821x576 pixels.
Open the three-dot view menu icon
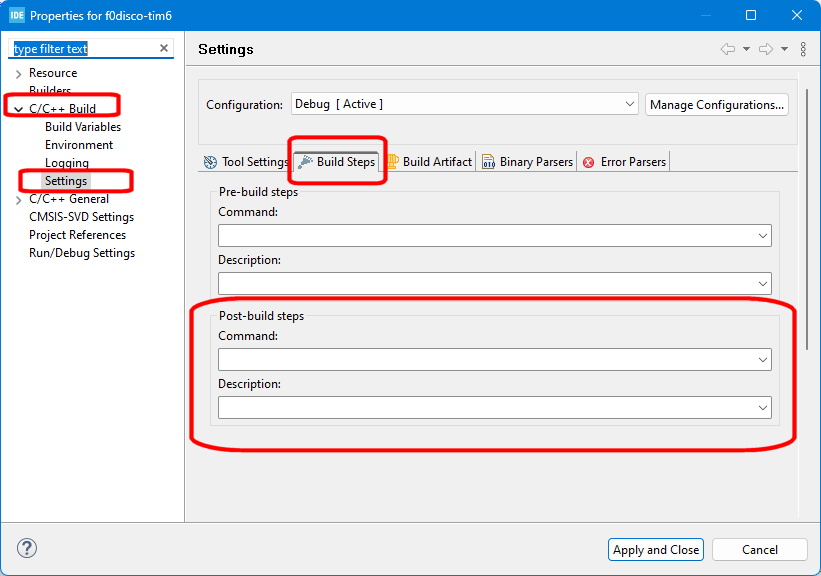point(803,49)
